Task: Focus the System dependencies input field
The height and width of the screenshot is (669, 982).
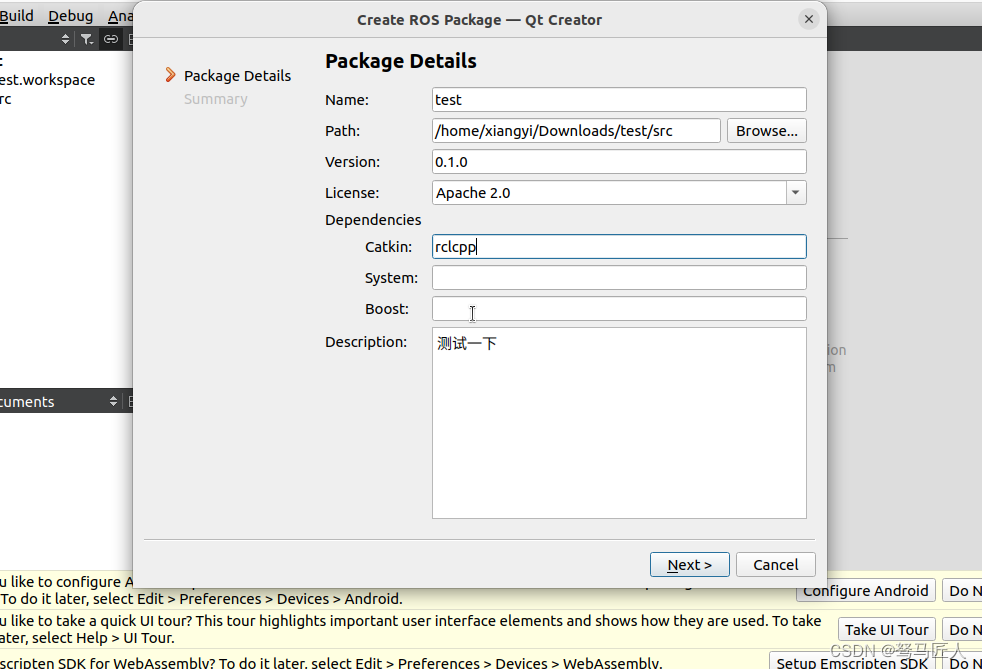Action: [x=619, y=277]
